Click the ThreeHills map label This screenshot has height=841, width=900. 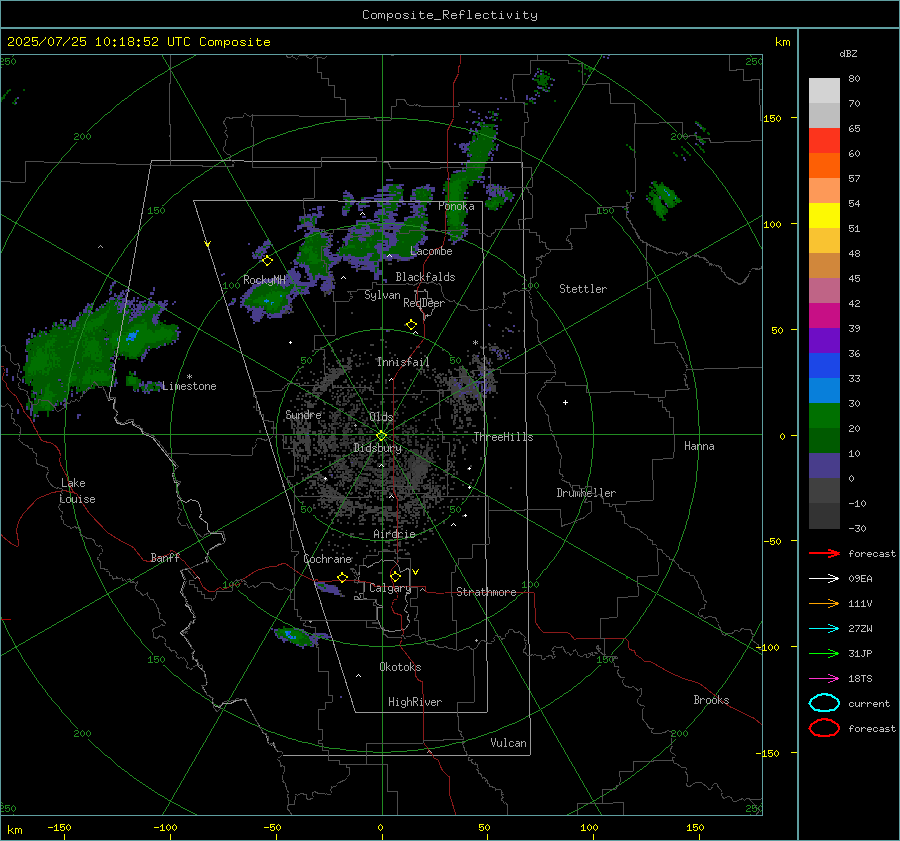click(x=503, y=437)
